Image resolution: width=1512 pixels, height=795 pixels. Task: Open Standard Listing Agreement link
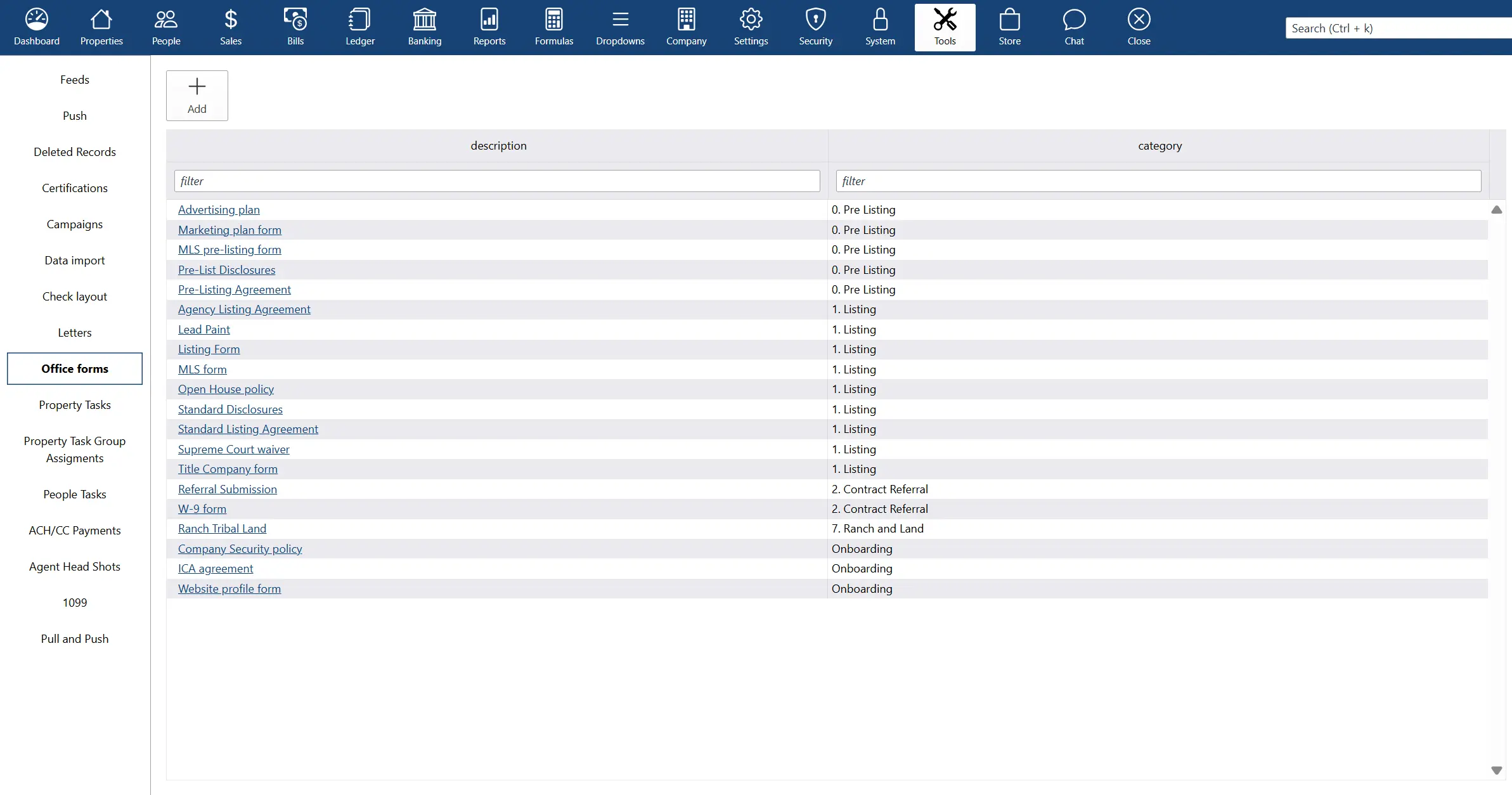[248, 429]
